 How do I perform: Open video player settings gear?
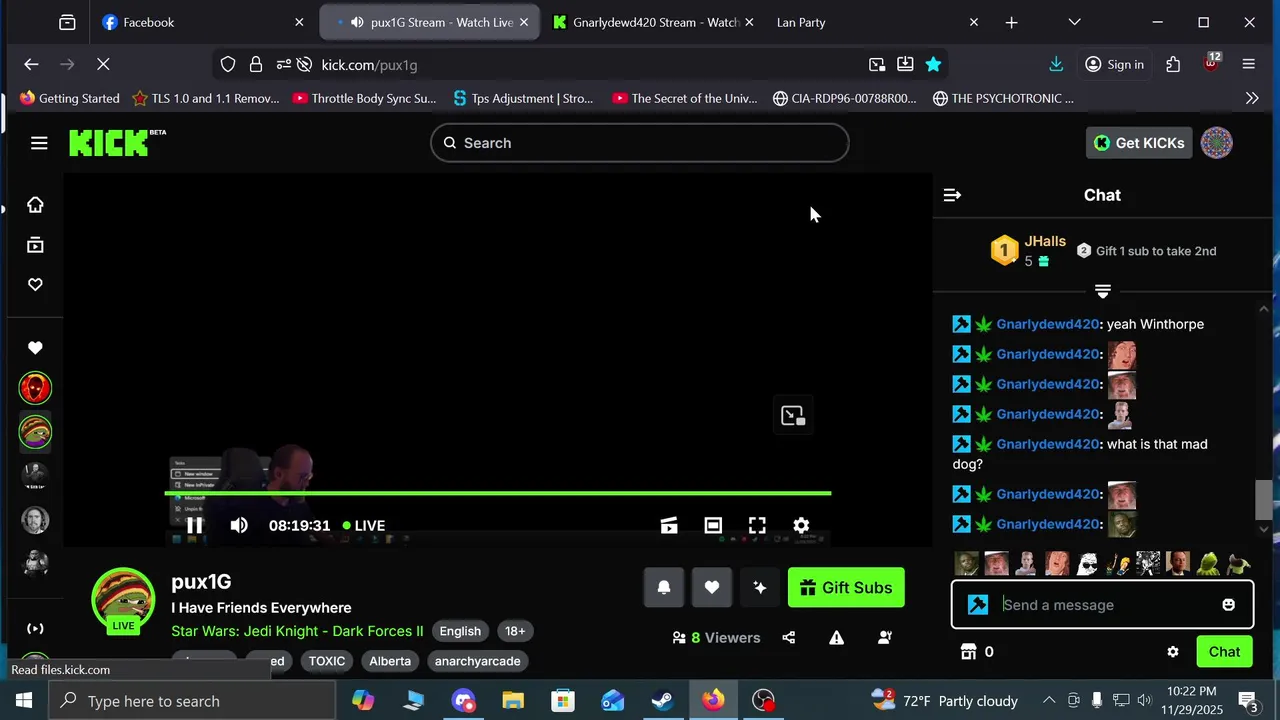801,525
